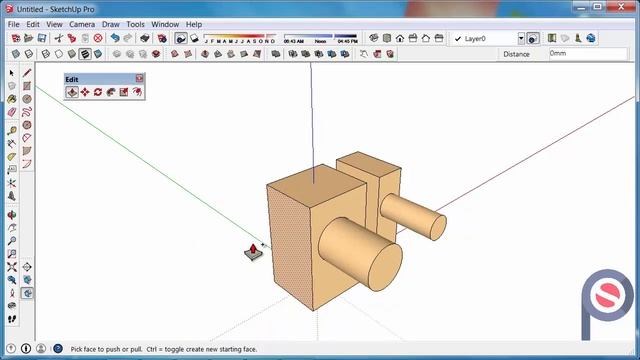Switch to Top standard view

(387, 38)
